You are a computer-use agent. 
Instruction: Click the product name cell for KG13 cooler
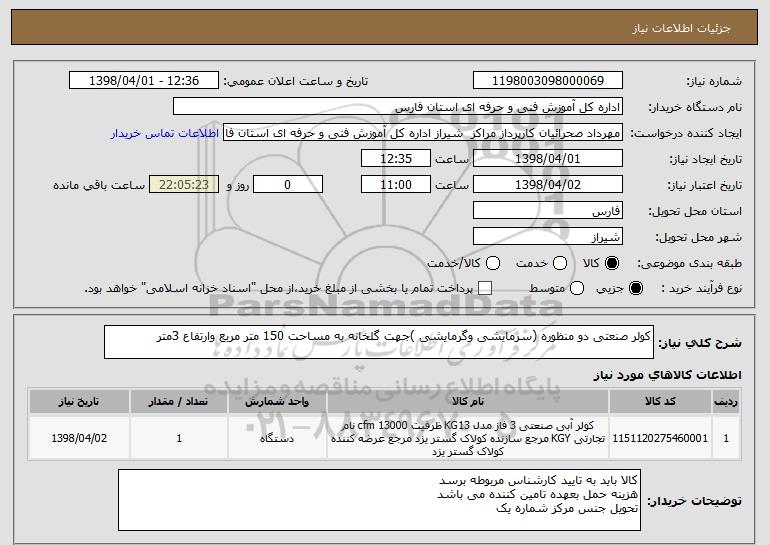[468, 438]
